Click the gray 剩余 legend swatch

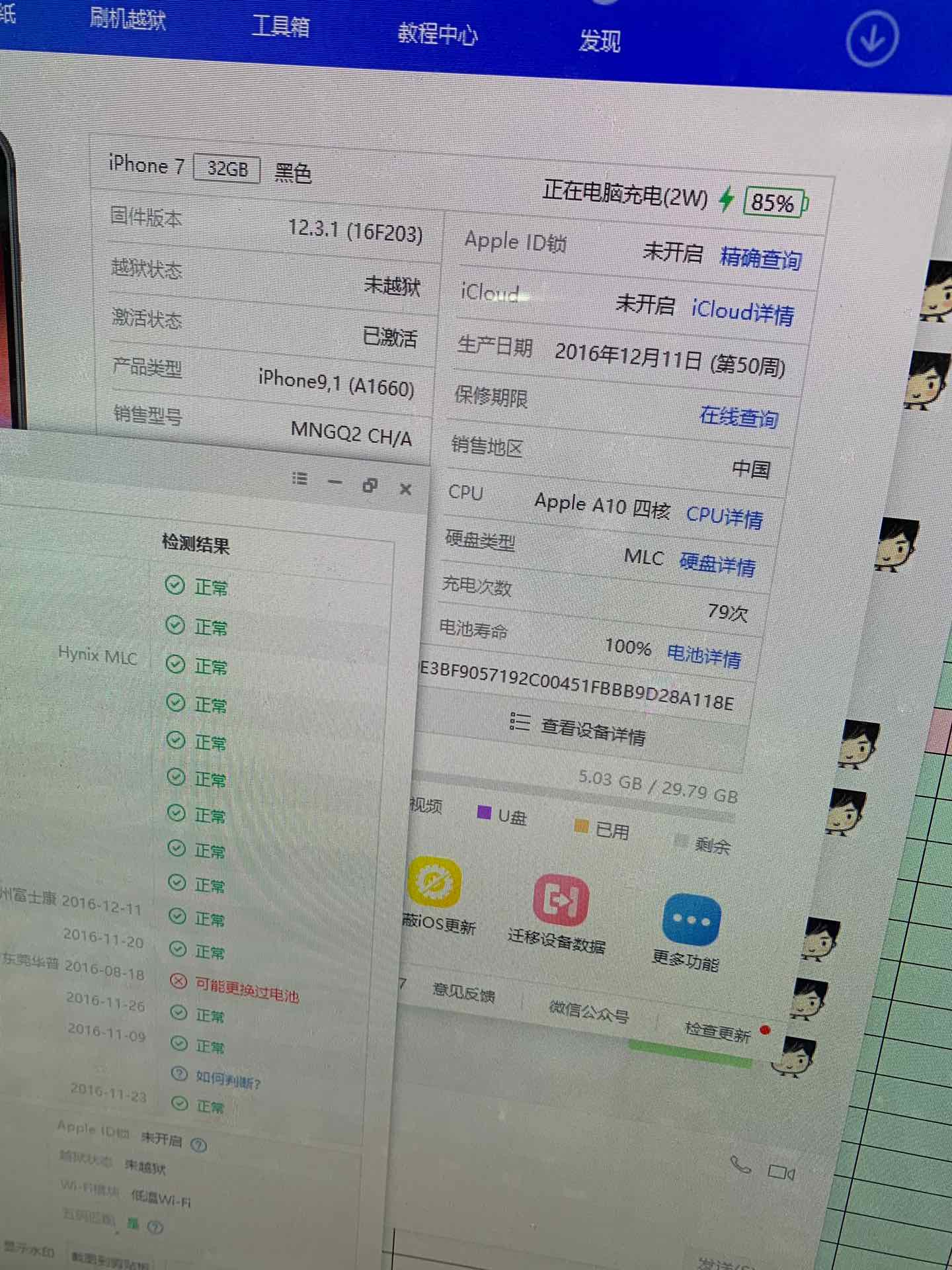(x=680, y=841)
